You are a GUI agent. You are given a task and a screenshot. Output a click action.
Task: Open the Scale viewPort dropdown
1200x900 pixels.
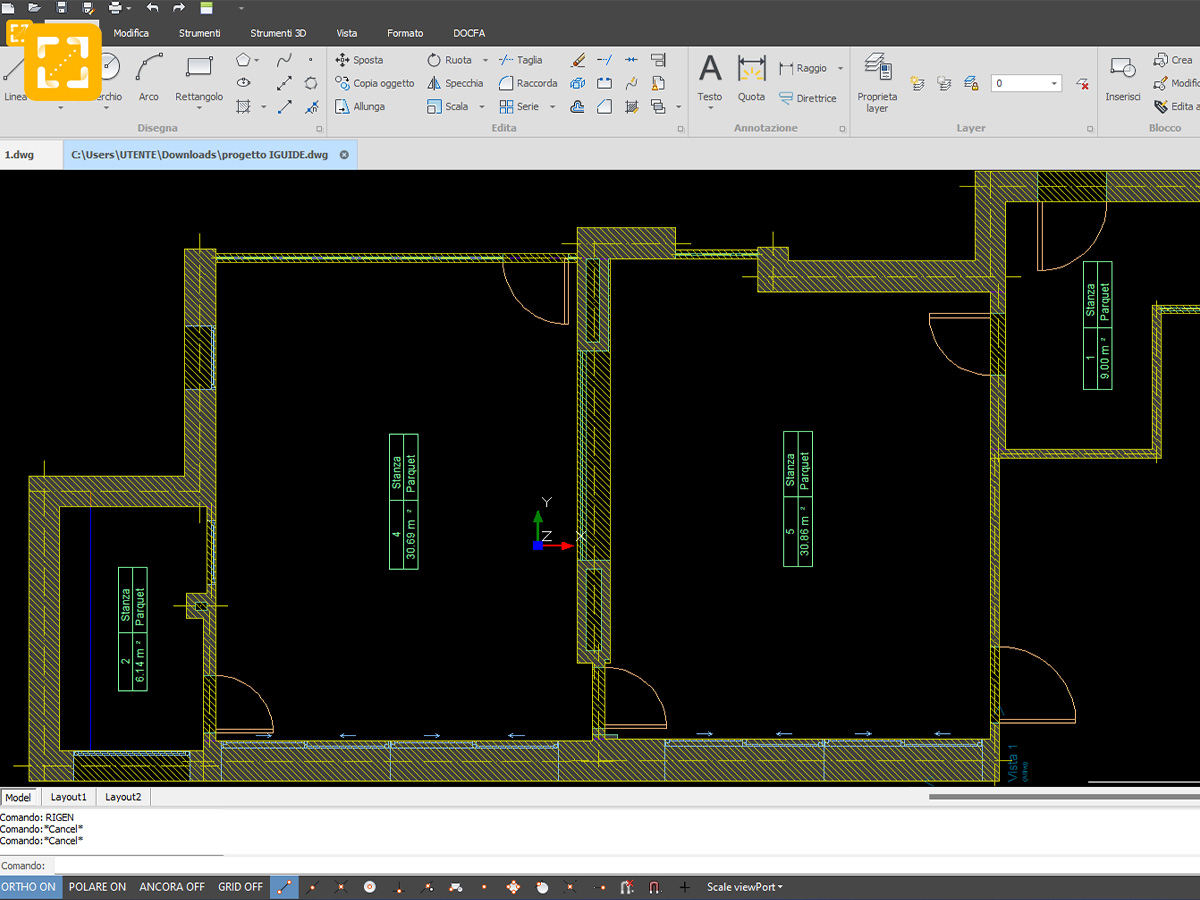pyautogui.click(x=744, y=887)
